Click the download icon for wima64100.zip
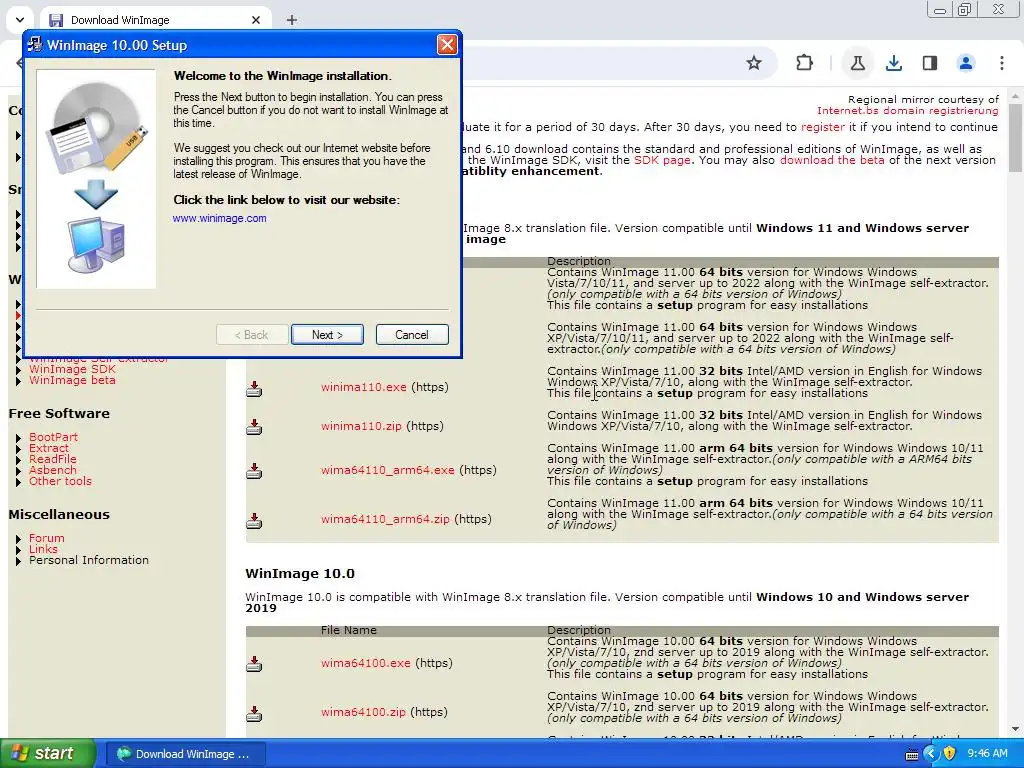Image resolution: width=1024 pixels, height=768 pixels. [x=254, y=714]
